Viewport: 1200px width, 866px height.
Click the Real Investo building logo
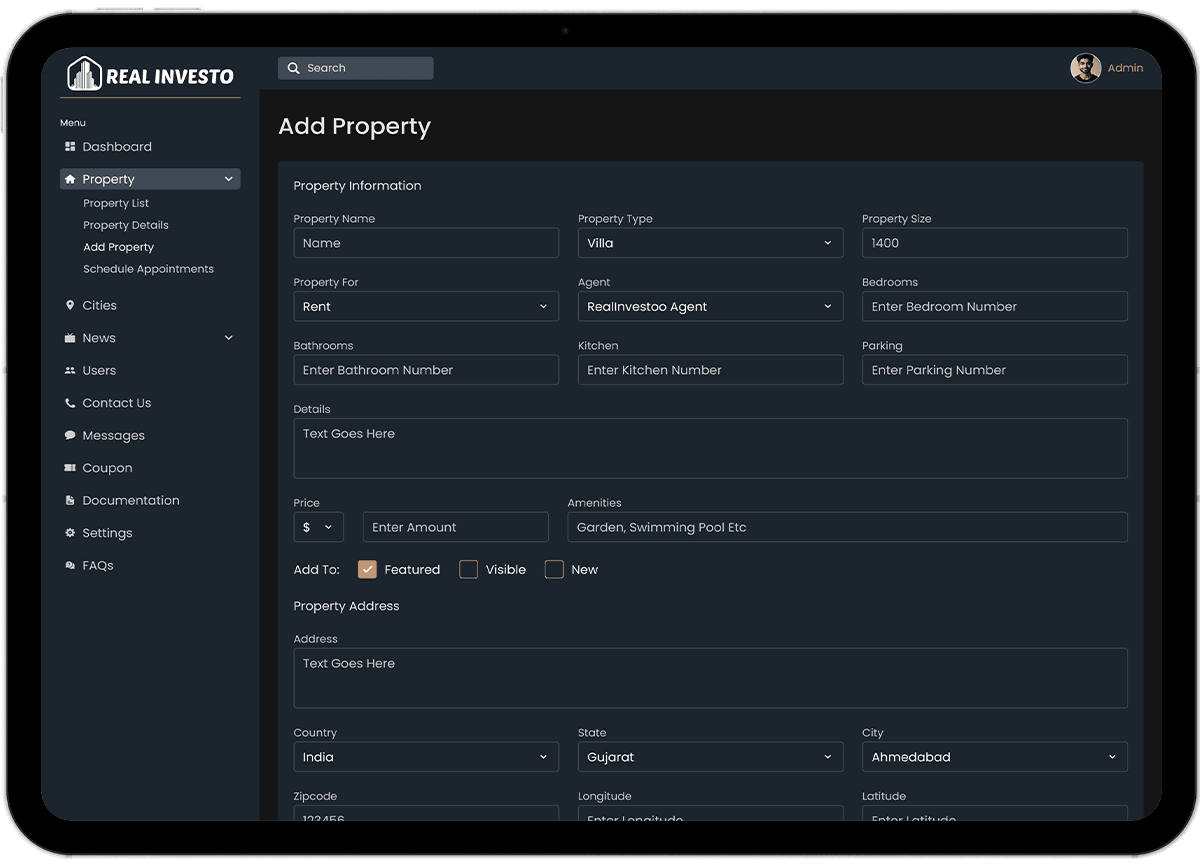[x=84, y=74]
